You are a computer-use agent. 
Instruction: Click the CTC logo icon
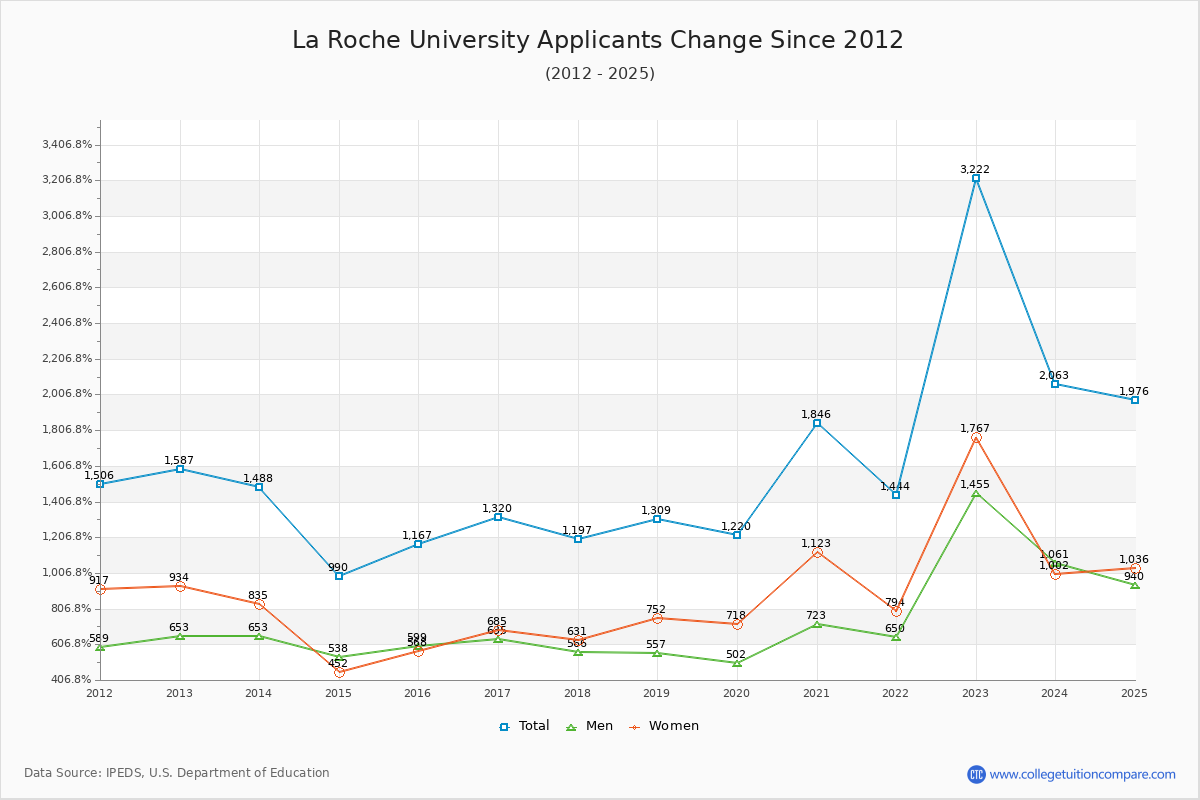point(976,774)
